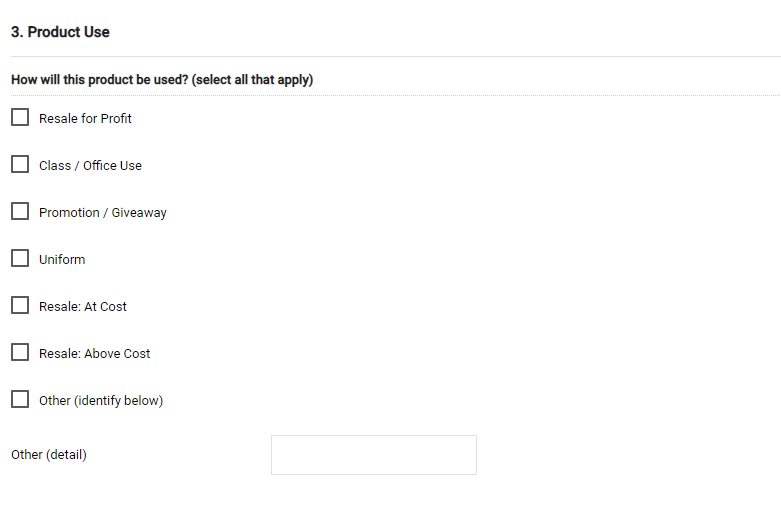
Task: Click the 'Other (detail)' field label
Action: [49, 455]
